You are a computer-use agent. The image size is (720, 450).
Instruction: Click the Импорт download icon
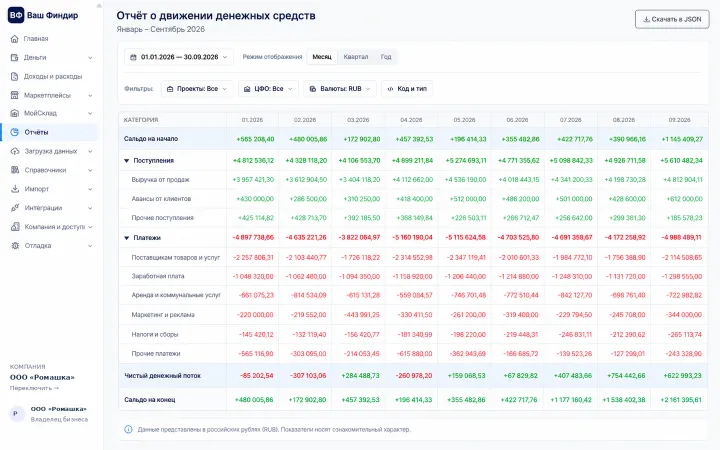(x=15, y=189)
